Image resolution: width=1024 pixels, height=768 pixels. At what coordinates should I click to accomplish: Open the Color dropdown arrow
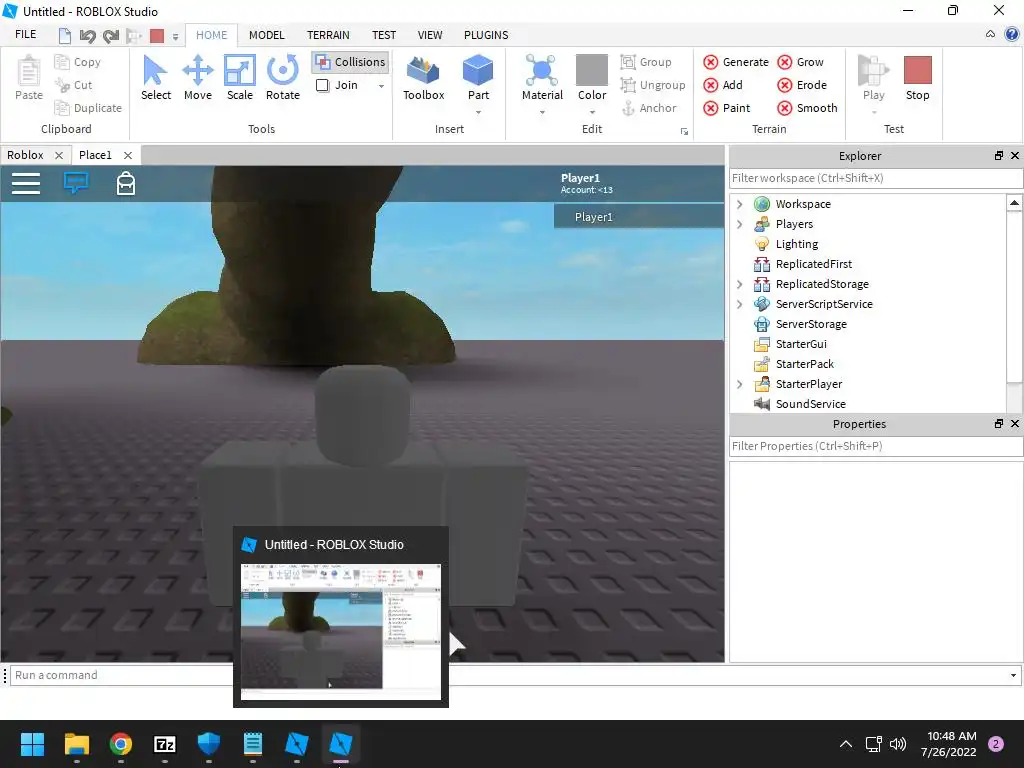click(592, 112)
